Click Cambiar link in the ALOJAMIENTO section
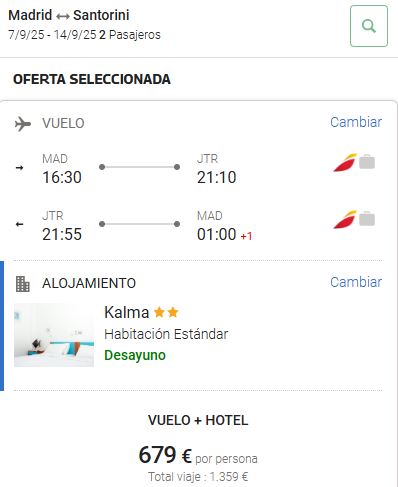The height and width of the screenshot is (487, 398). 356,282
